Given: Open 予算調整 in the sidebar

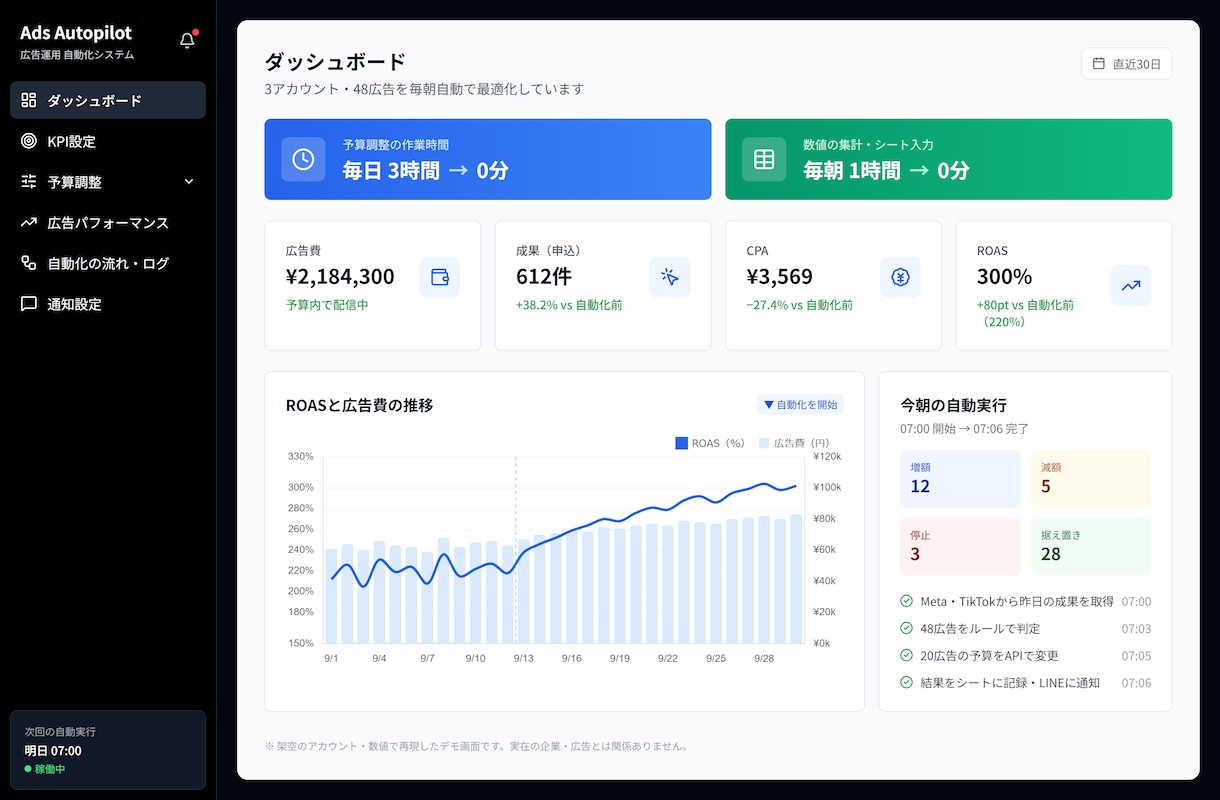Looking at the screenshot, I should click(x=108, y=182).
